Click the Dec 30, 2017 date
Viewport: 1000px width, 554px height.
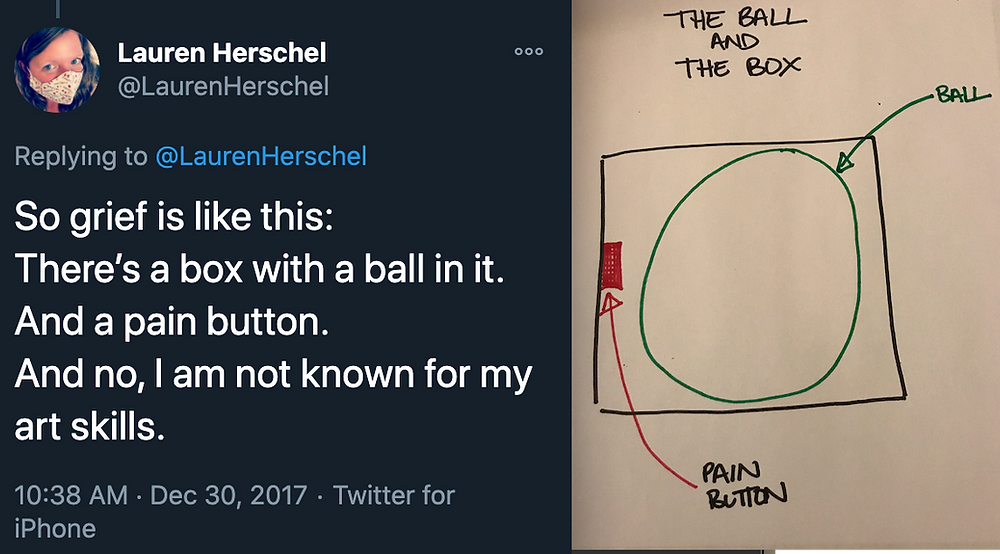(x=228, y=495)
